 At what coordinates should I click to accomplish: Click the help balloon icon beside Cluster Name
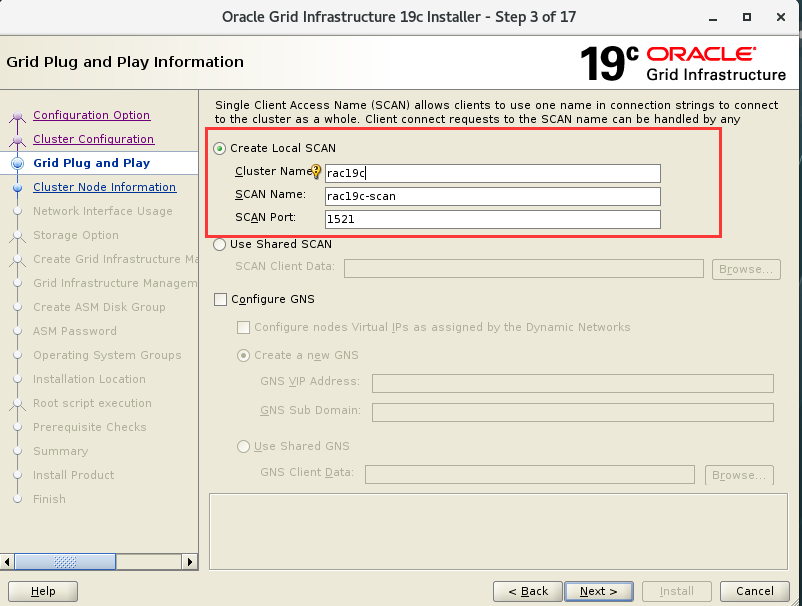pyautogui.click(x=316, y=172)
